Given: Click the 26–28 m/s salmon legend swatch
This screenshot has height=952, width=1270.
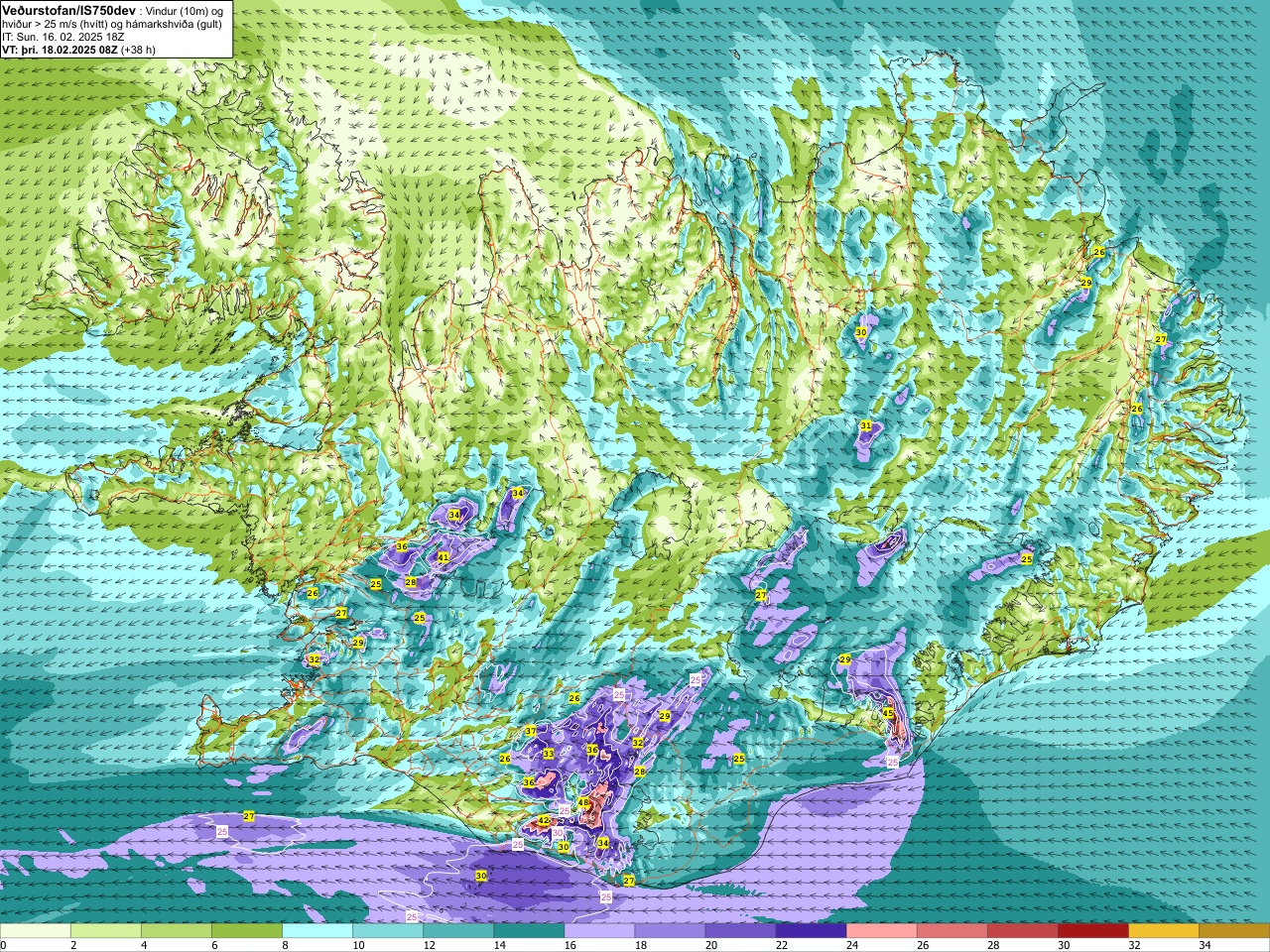Looking at the screenshot, I should pyautogui.click(x=952, y=931).
